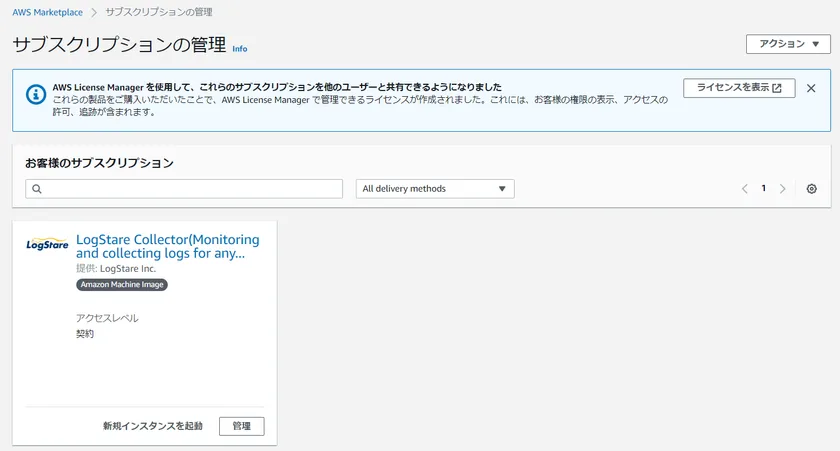Open the Info link beside page title
The height and width of the screenshot is (451, 840).
coord(239,48)
